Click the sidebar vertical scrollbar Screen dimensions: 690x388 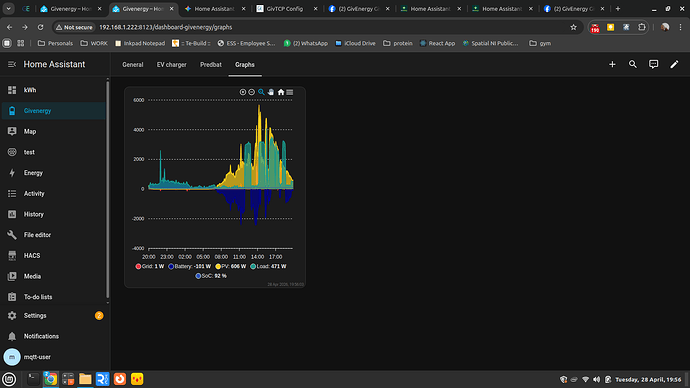tap(108, 189)
